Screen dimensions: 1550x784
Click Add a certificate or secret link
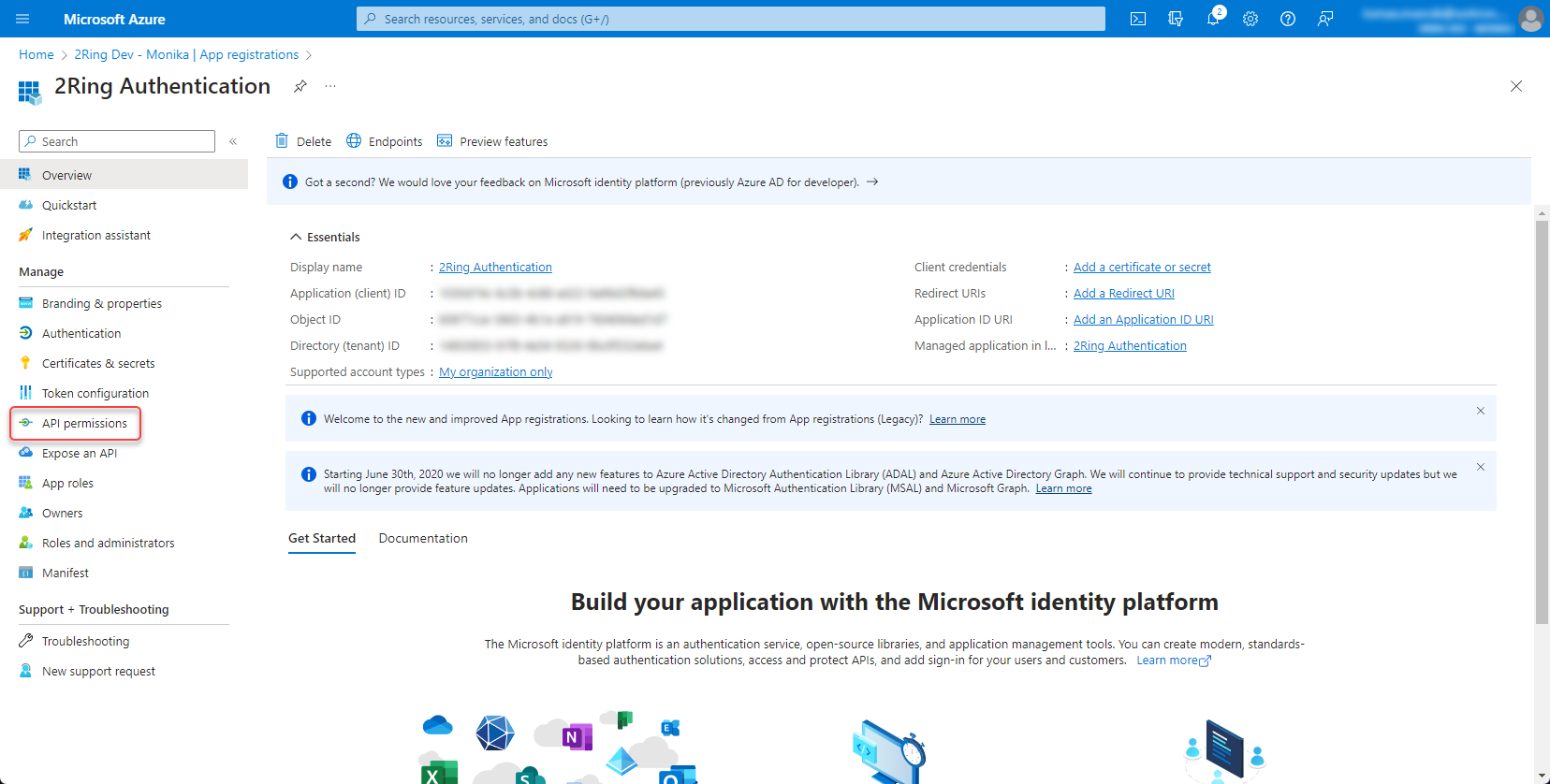click(1142, 267)
